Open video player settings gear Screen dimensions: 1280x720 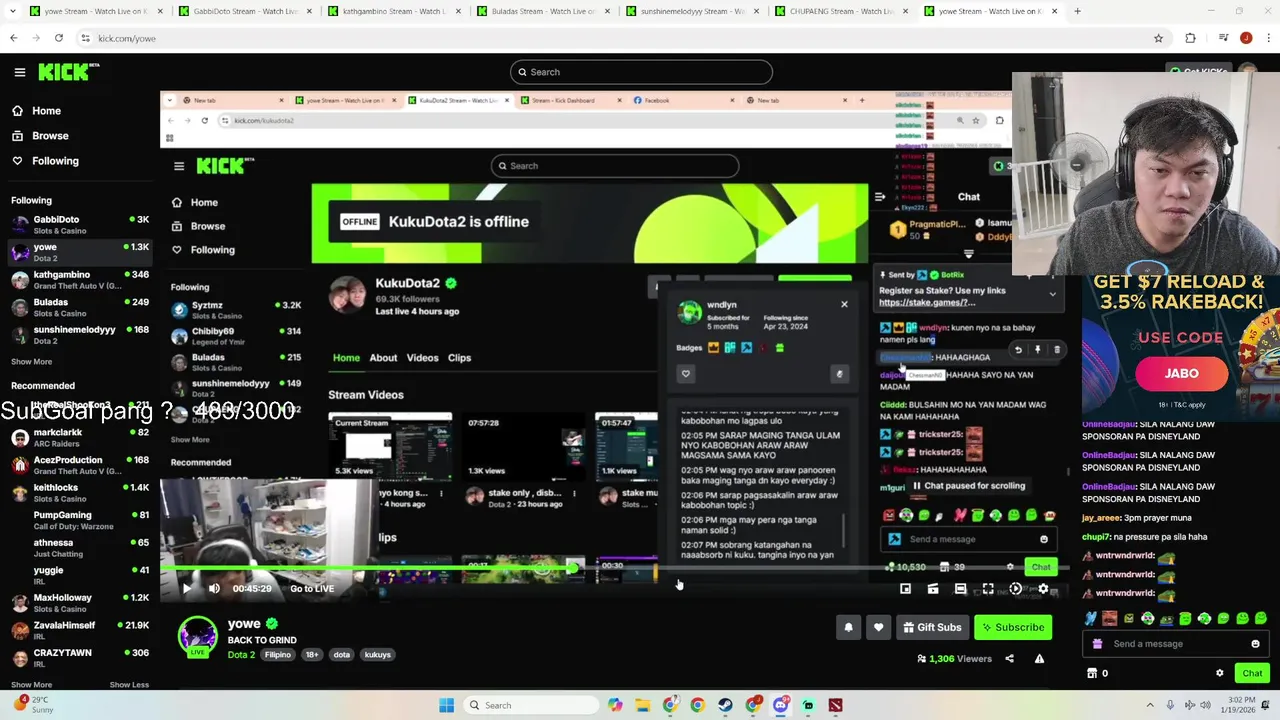point(1043,589)
